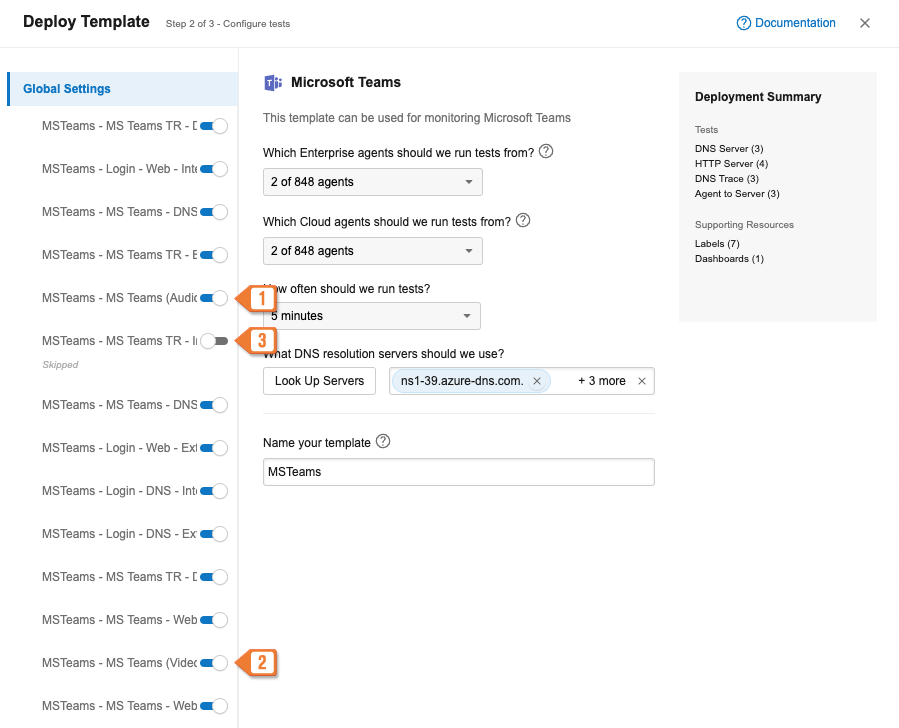Close the Deploy Template dialog
This screenshot has height=728, width=899.
865,23
